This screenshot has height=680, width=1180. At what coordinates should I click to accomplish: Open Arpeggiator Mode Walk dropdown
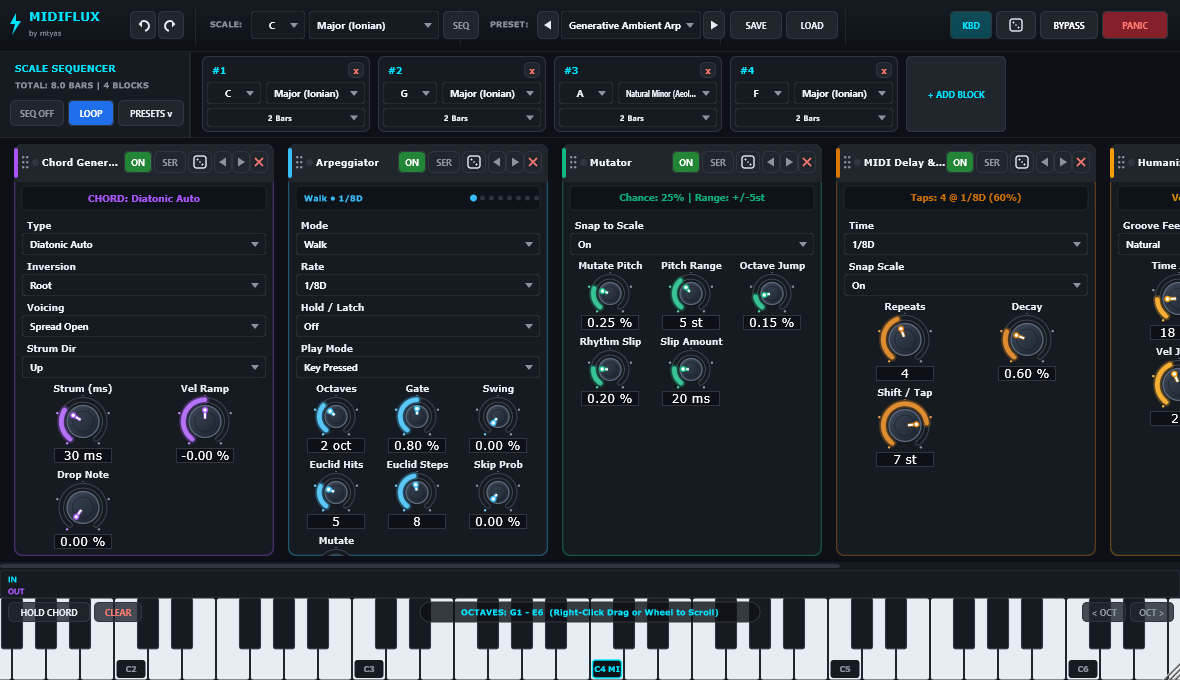tap(418, 244)
